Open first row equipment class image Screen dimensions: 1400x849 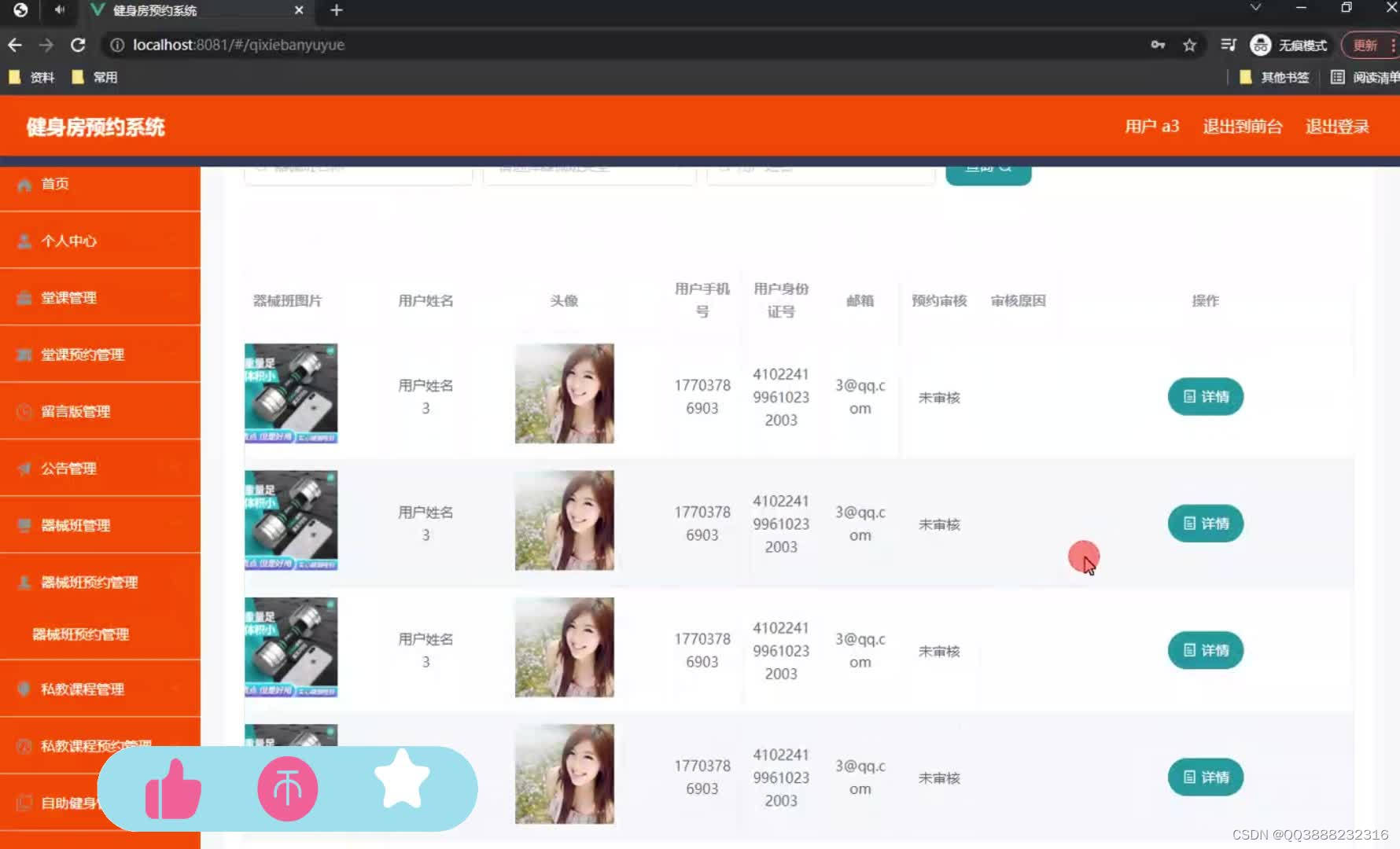click(291, 393)
